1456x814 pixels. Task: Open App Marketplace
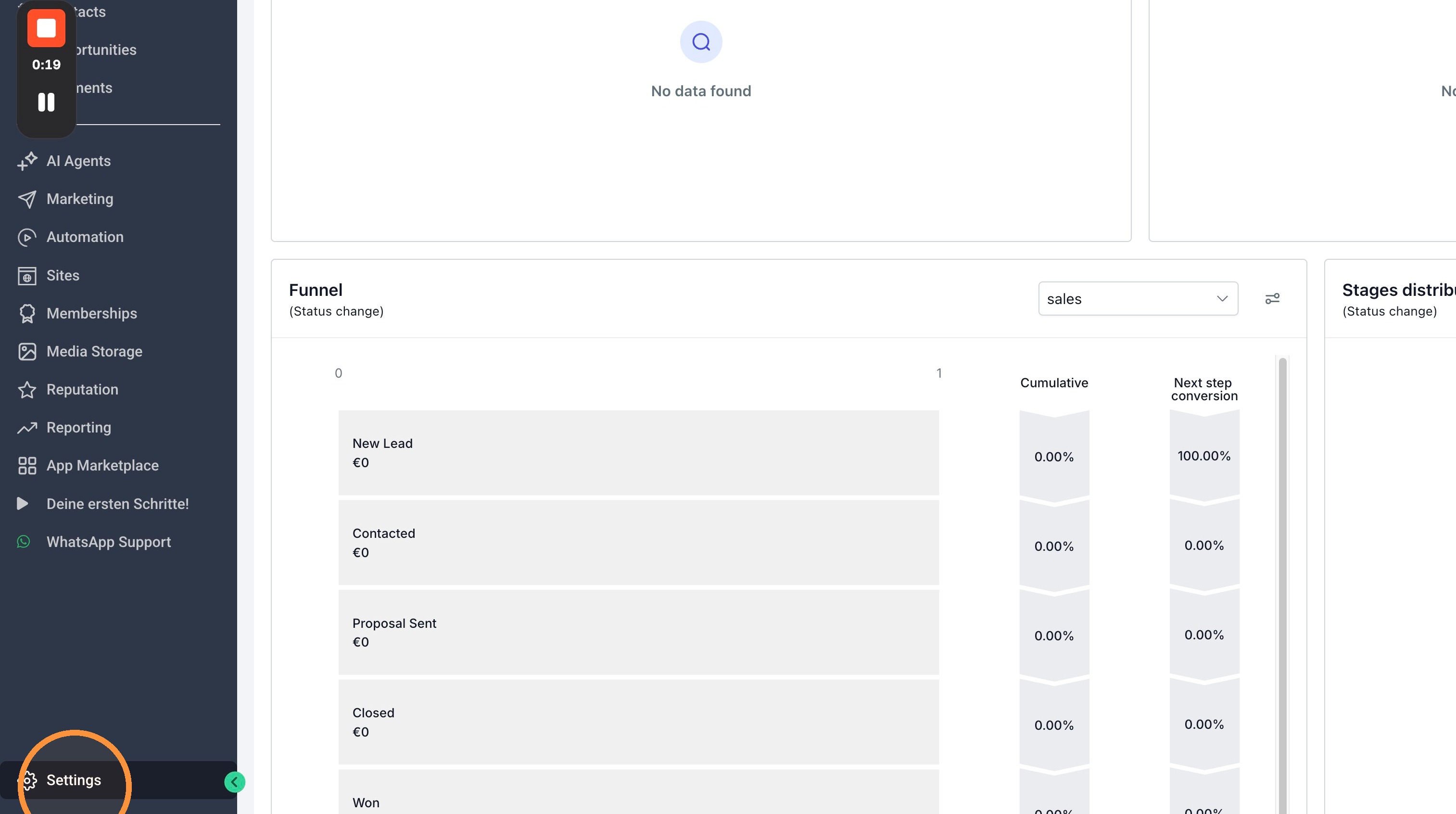102,465
